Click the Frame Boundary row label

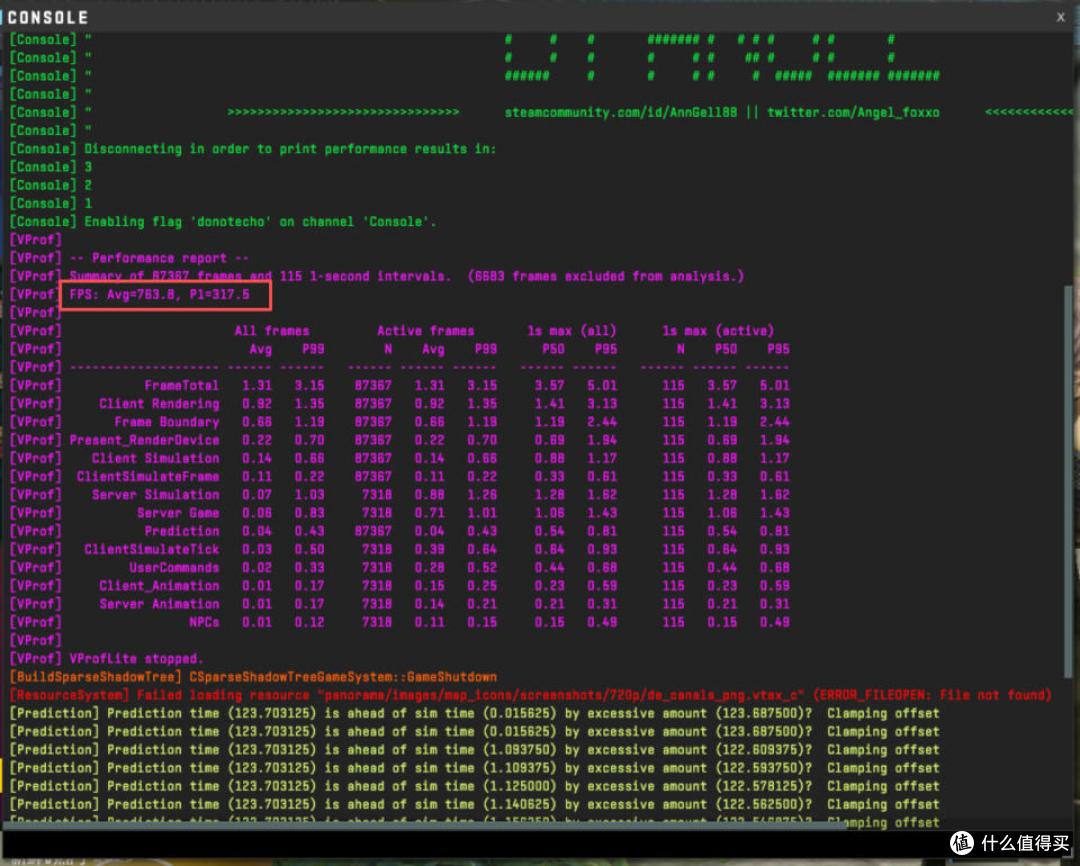click(x=167, y=422)
